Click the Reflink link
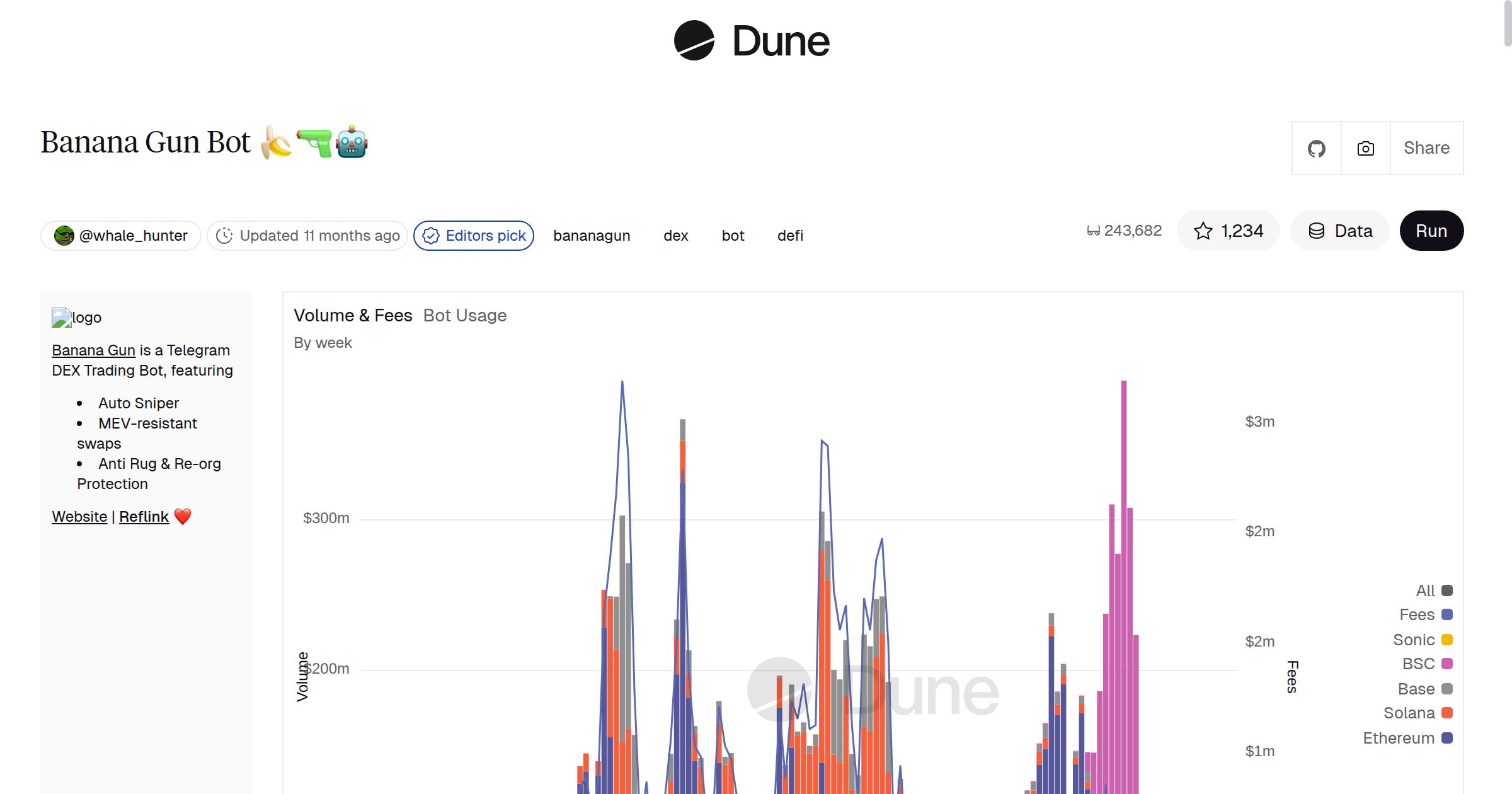The image size is (1512, 794). (144, 517)
